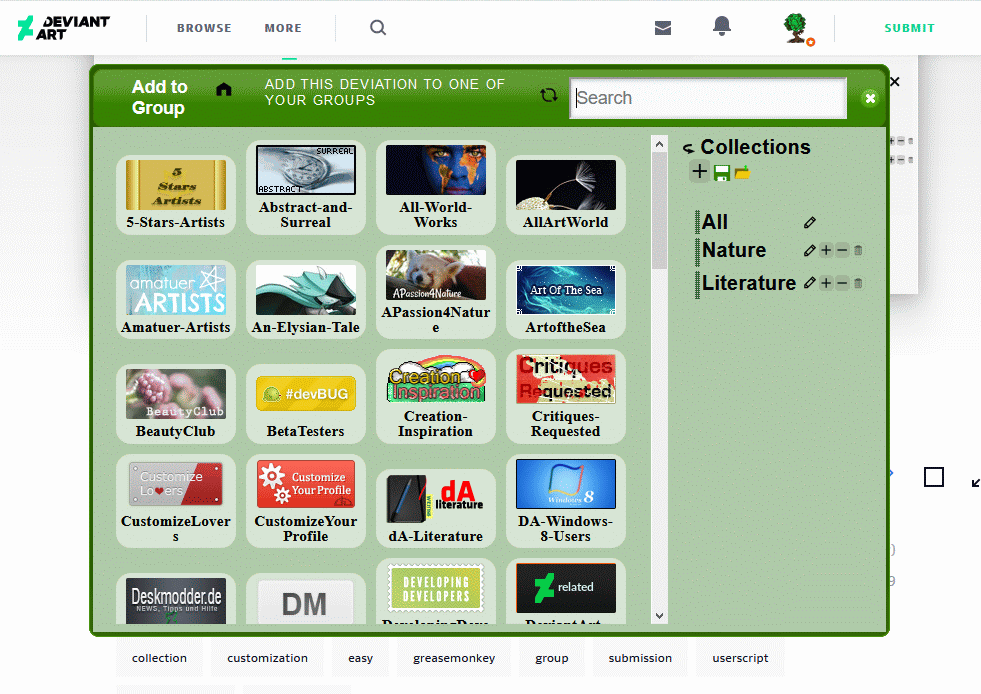Add group to Nature collection
This screenshot has width=981, height=694.
pyautogui.click(x=826, y=250)
